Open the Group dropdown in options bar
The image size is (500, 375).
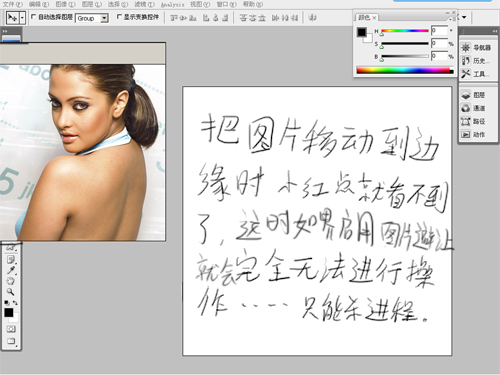click(x=92, y=18)
